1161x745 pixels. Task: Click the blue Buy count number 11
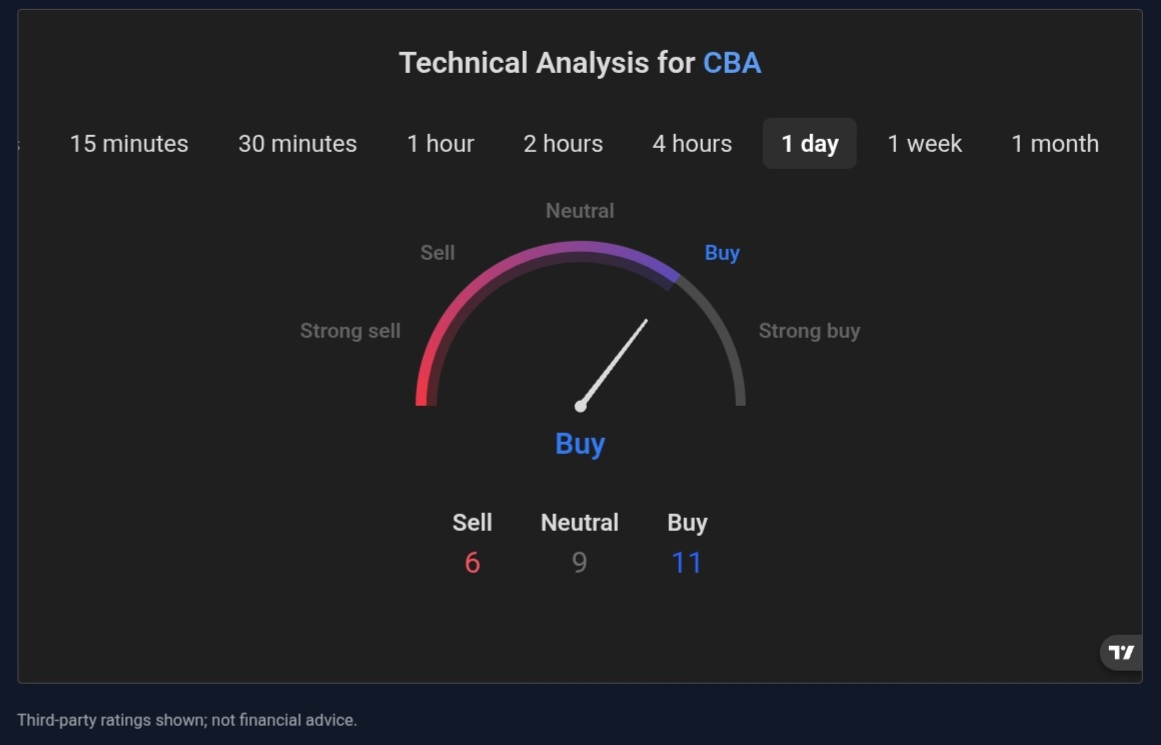(687, 563)
